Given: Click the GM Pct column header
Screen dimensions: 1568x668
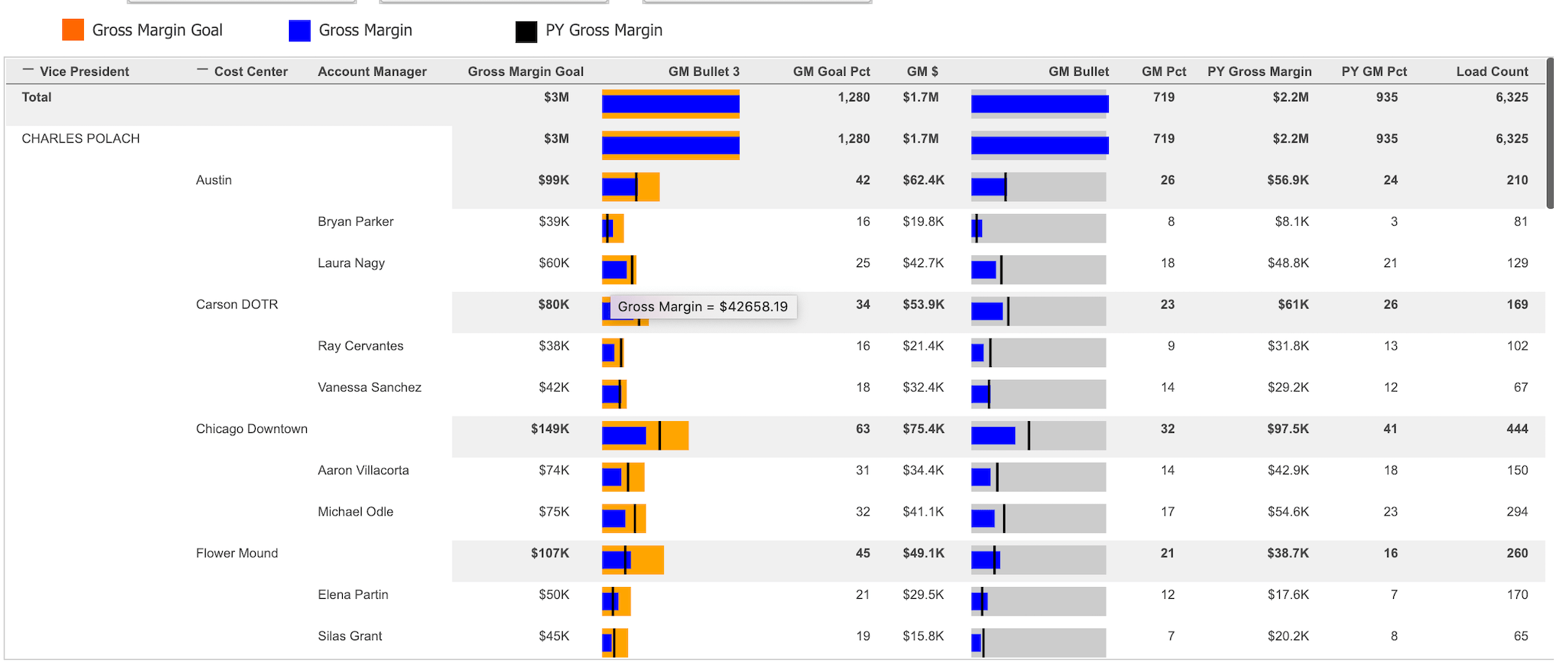Looking at the screenshot, I should [1164, 71].
